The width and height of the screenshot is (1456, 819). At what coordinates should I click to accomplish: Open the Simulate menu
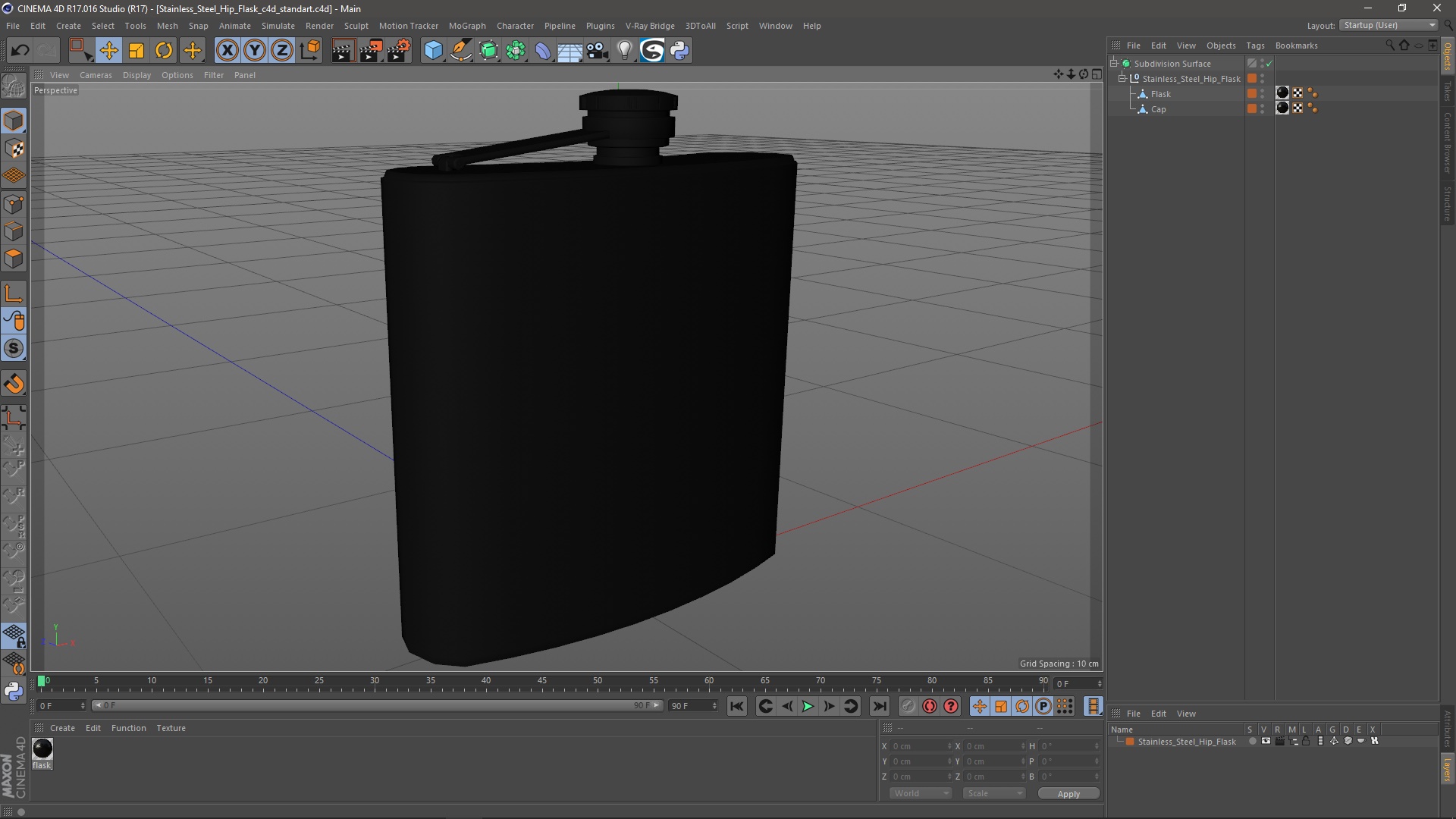coord(278,26)
